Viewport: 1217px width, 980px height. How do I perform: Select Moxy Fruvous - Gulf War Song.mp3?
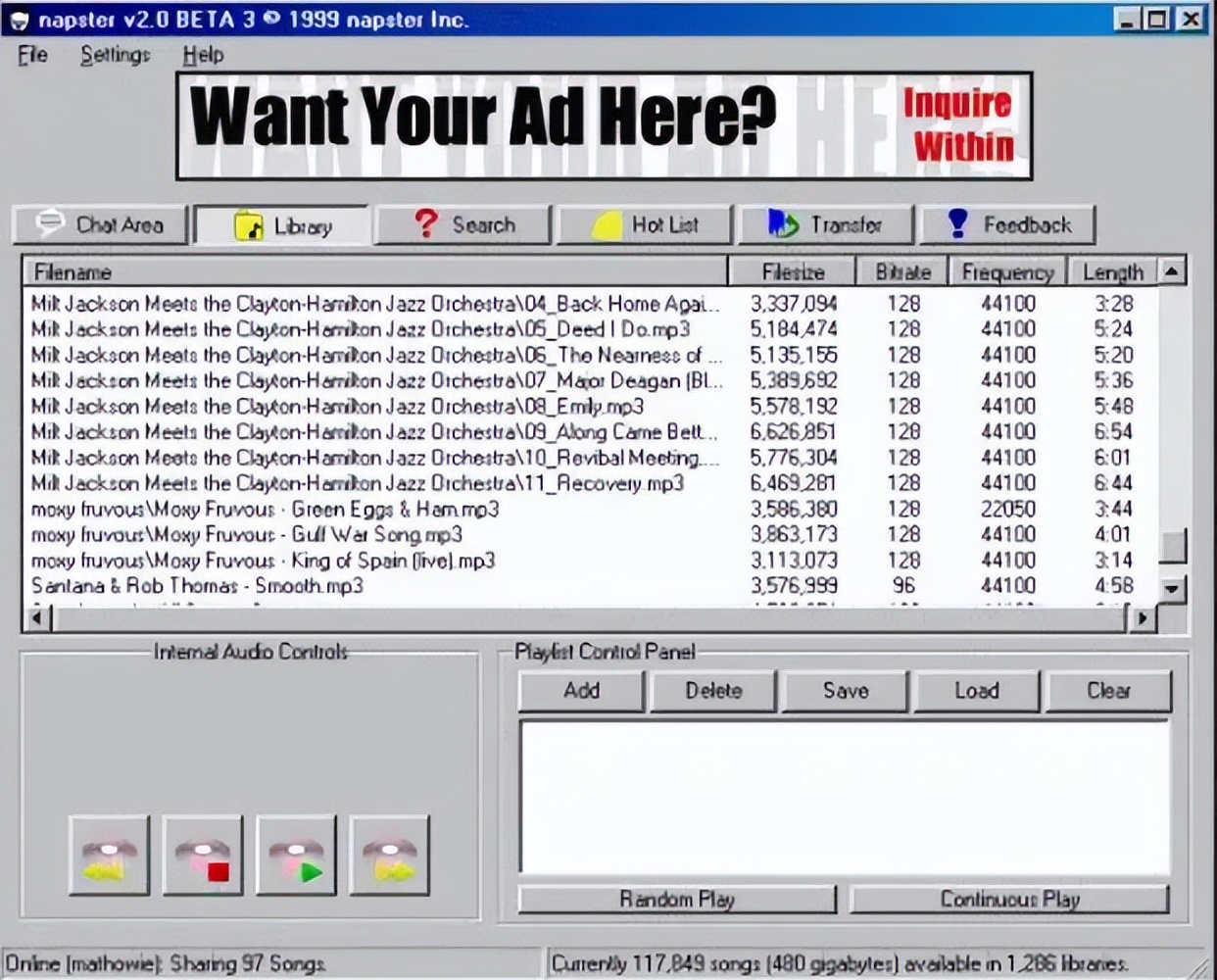coord(590,534)
